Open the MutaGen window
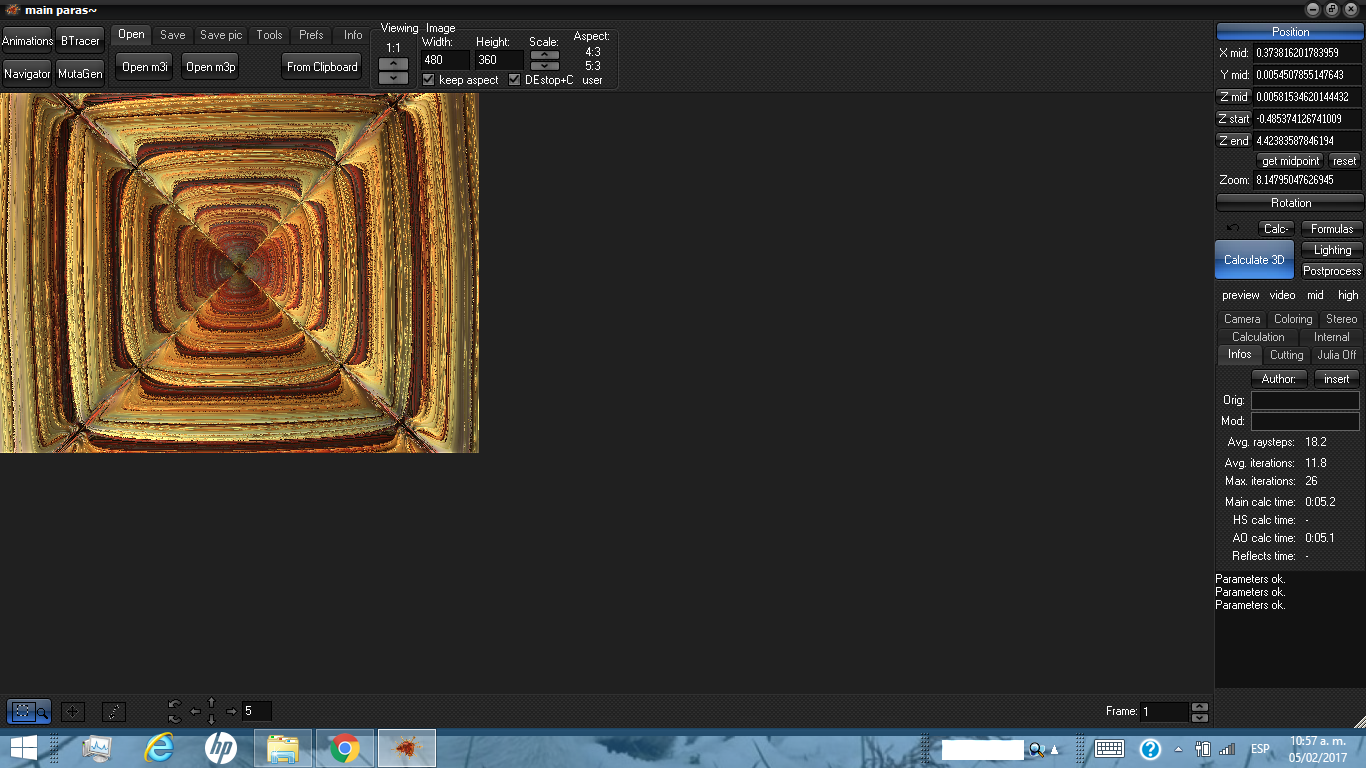Screen dimensions: 1366x768 point(80,74)
